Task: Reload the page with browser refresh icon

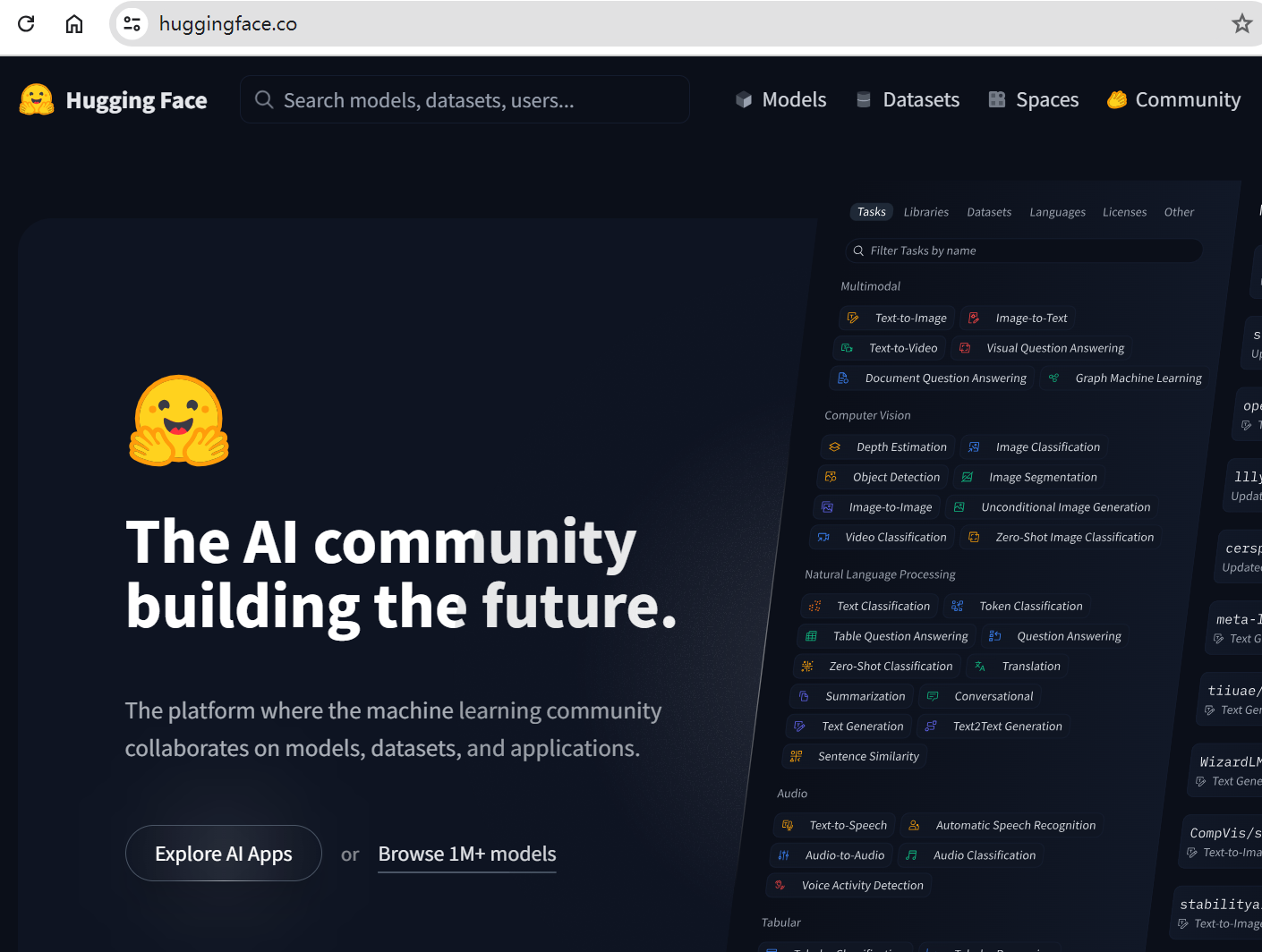Action: (x=26, y=23)
